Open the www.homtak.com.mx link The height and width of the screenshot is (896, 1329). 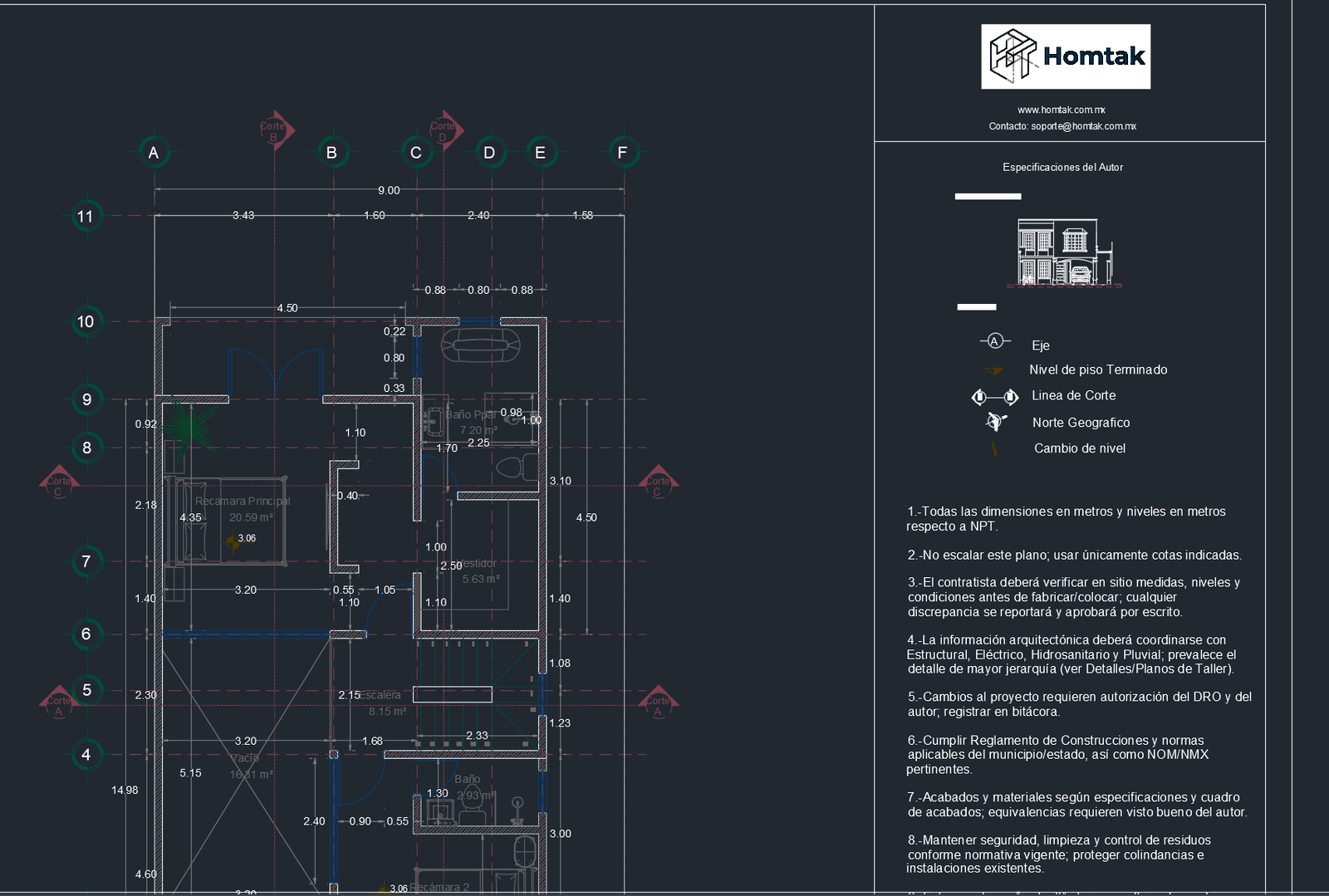click(1063, 109)
